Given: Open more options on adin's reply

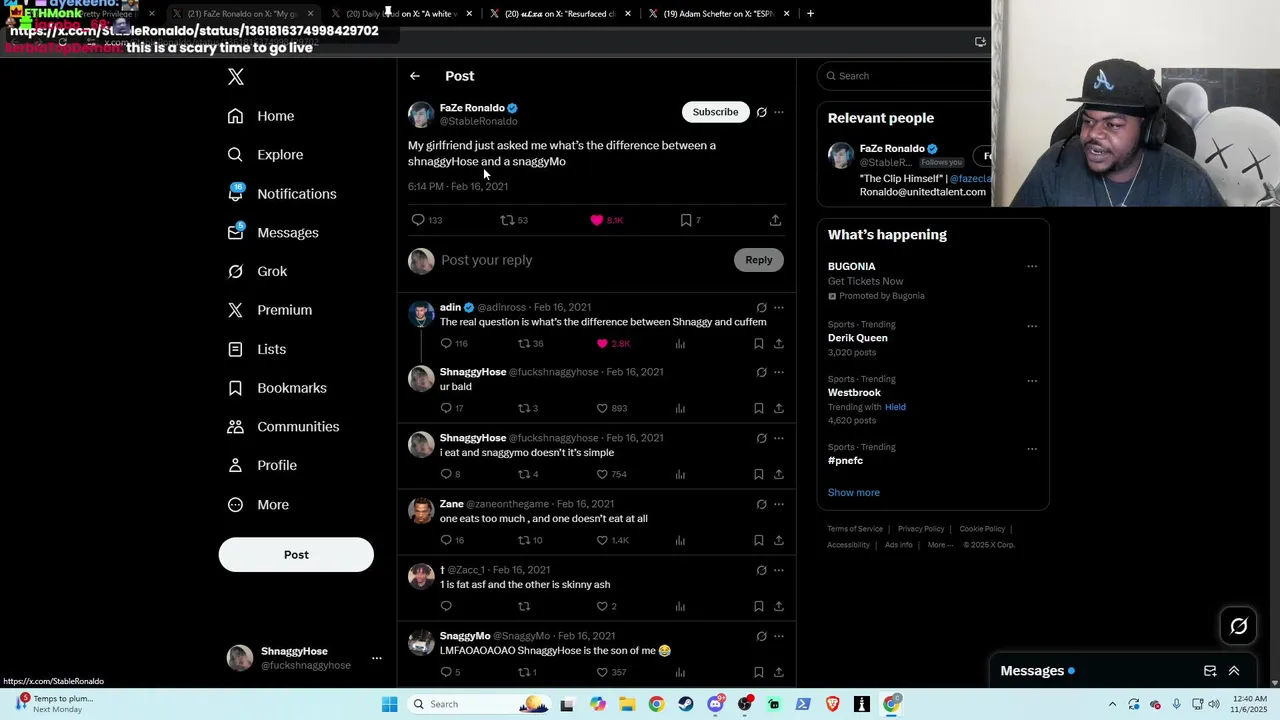Looking at the screenshot, I should [779, 308].
